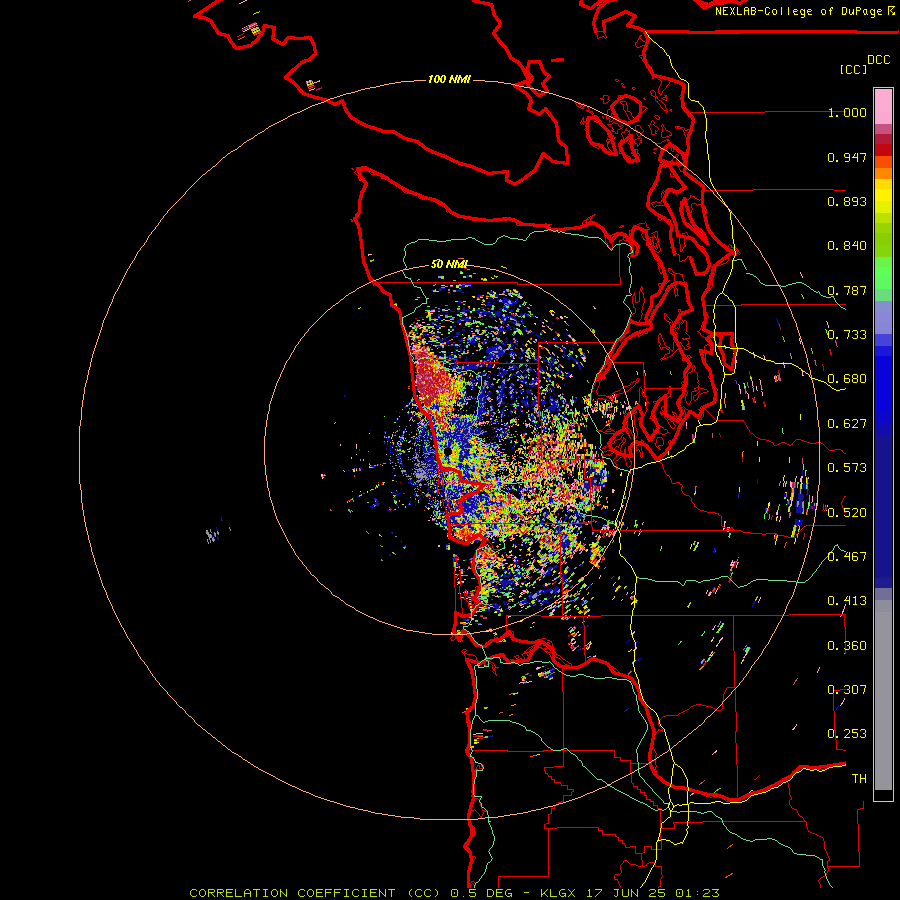Click the blue echo cluster at the far east edge
The height and width of the screenshot is (900, 900).
pos(800,499)
